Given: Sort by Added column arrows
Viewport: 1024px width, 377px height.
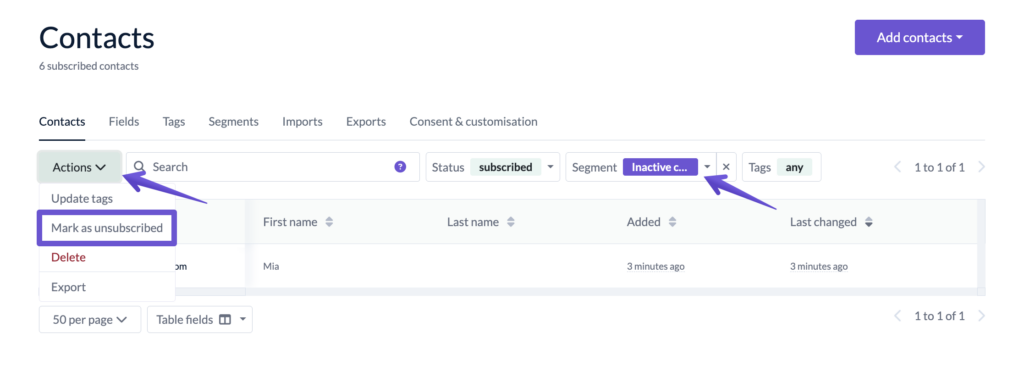Looking at the screenshot, I should click(x=672, y=222).
